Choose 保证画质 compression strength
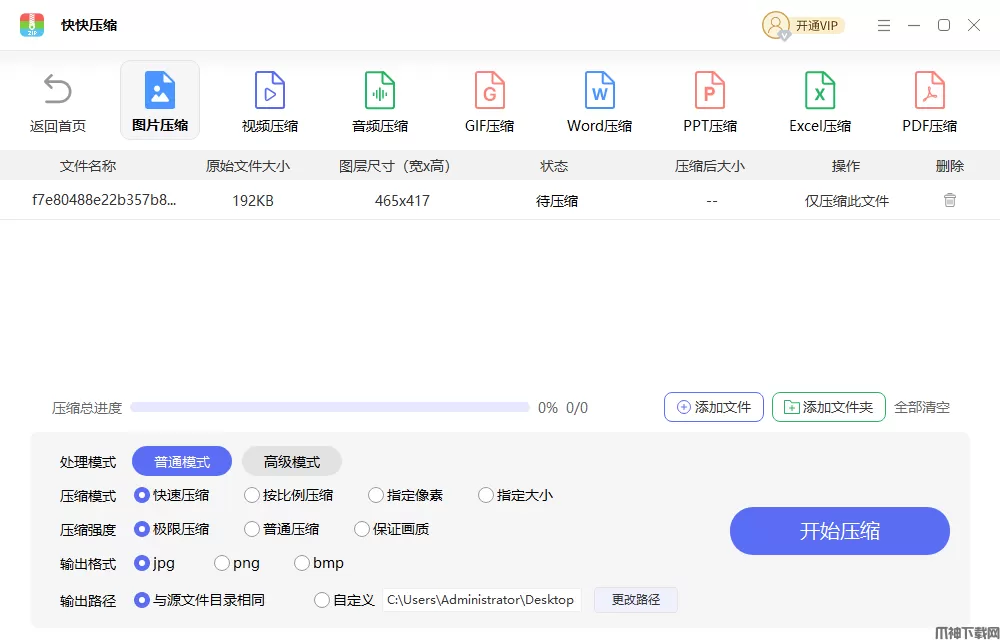The image size is (1000, 640). [362, 529]
